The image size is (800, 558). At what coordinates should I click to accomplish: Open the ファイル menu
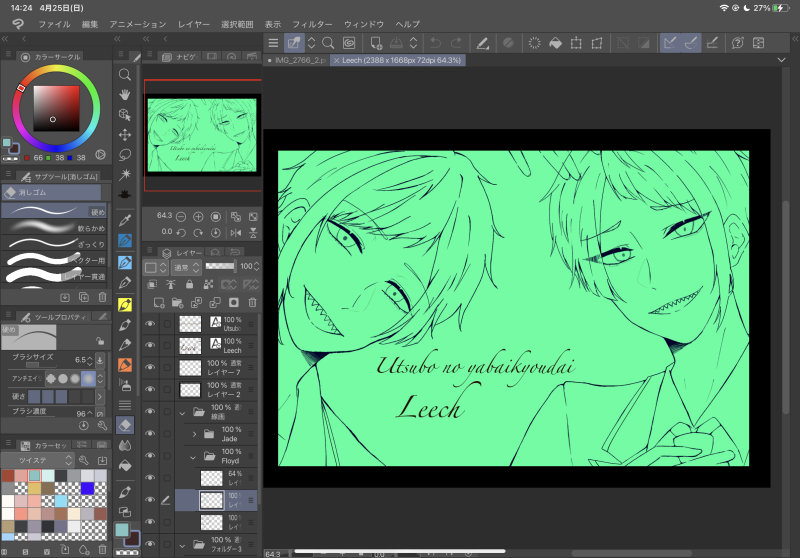click(x=54, y=24)
